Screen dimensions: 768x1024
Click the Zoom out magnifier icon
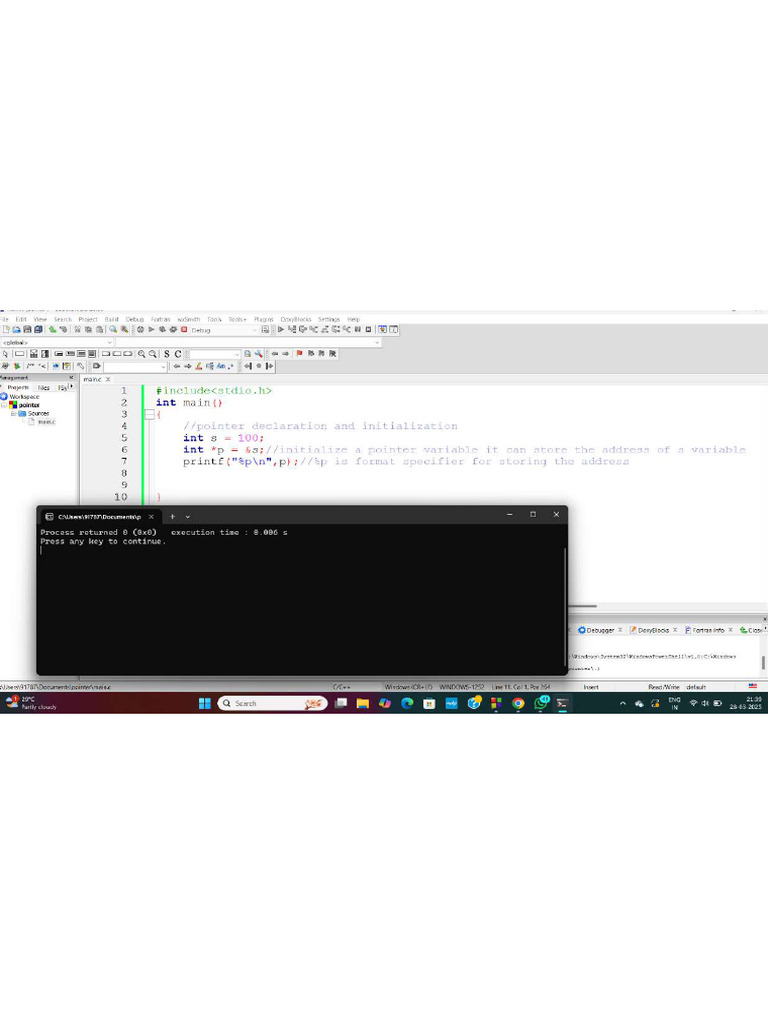pyautogui.click(x=152, y=353)
